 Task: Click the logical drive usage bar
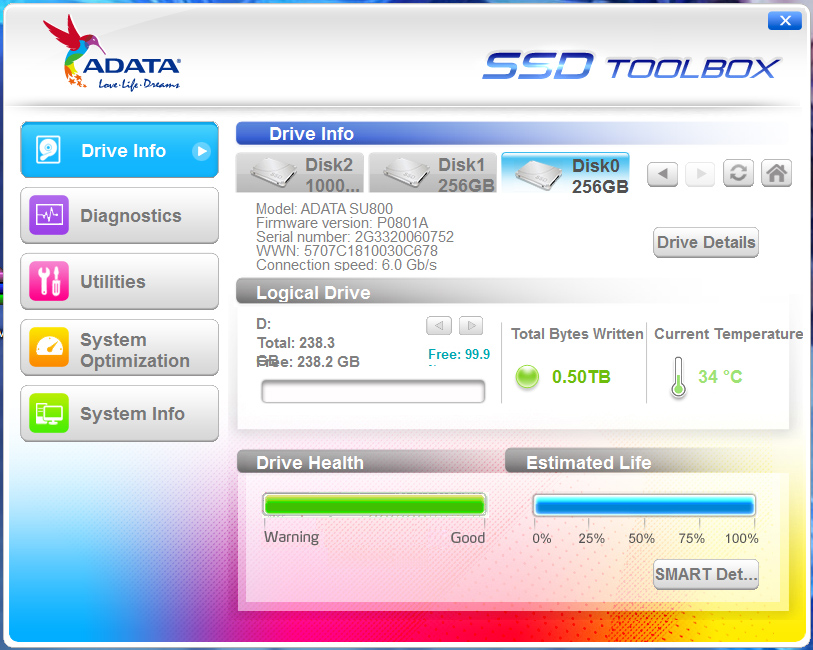[373, 391]
